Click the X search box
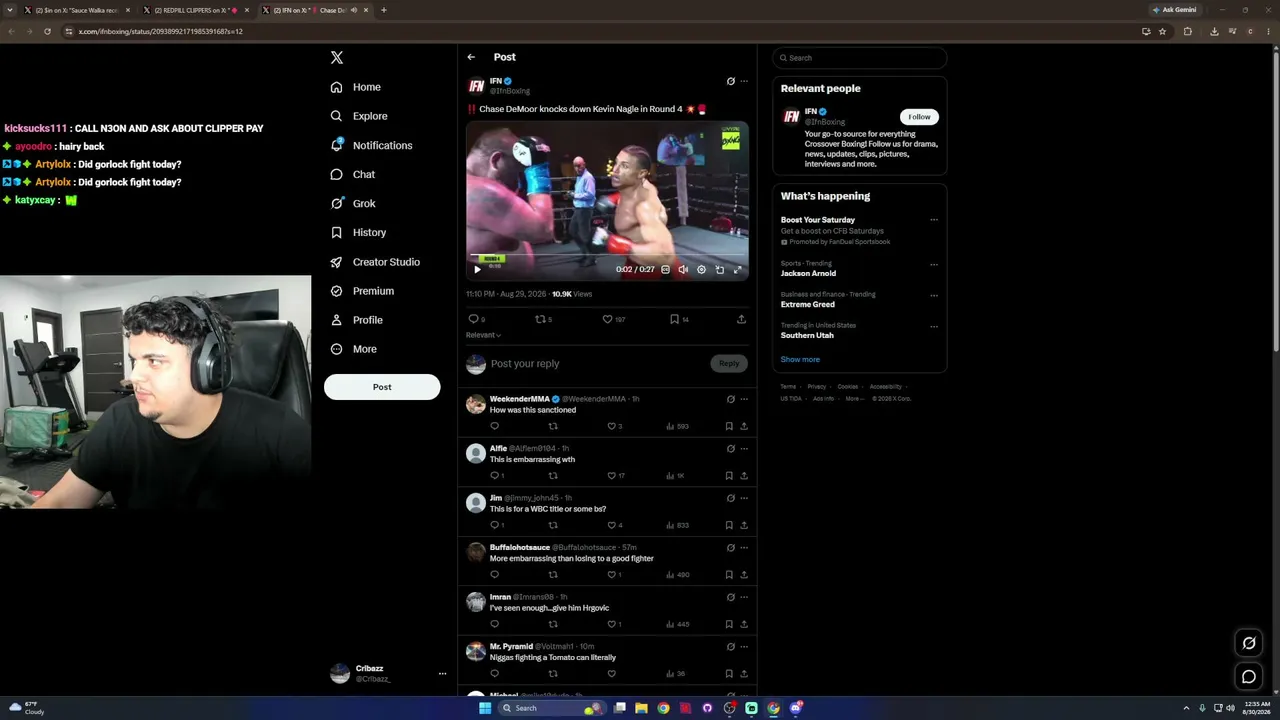1280x720 pixels. 859,58
